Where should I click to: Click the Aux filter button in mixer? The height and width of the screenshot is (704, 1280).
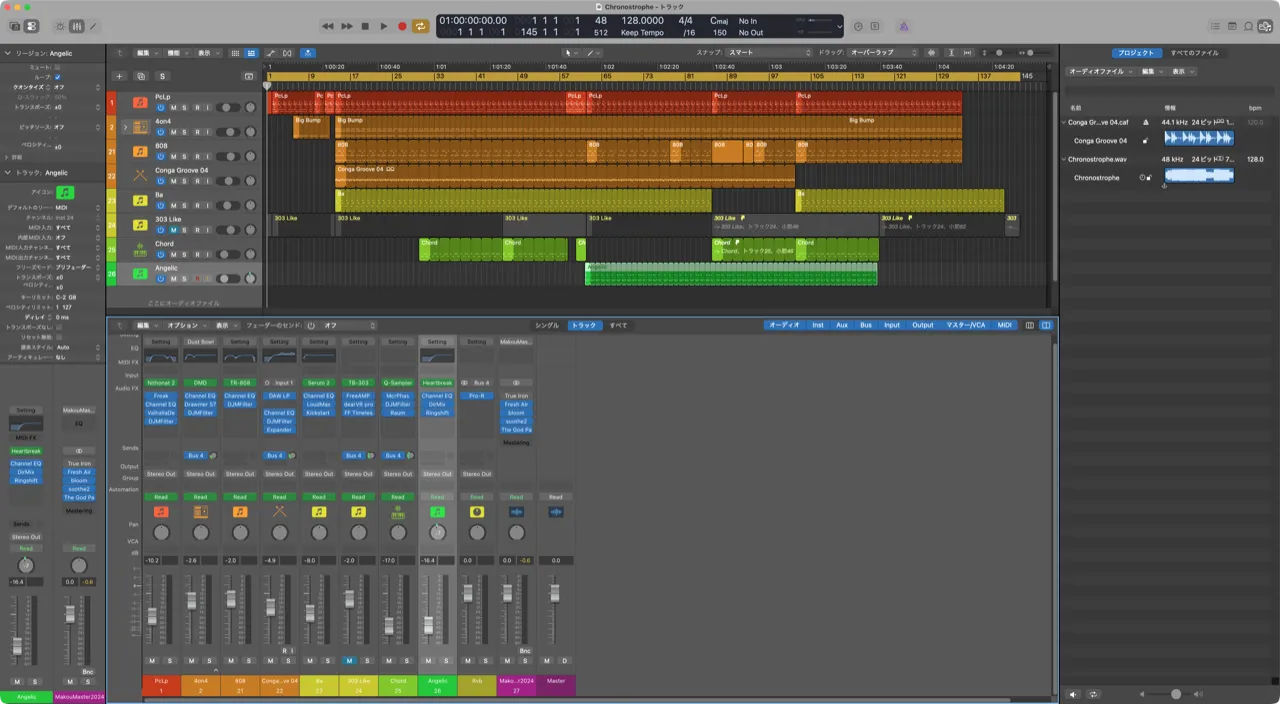click(842, 325)
